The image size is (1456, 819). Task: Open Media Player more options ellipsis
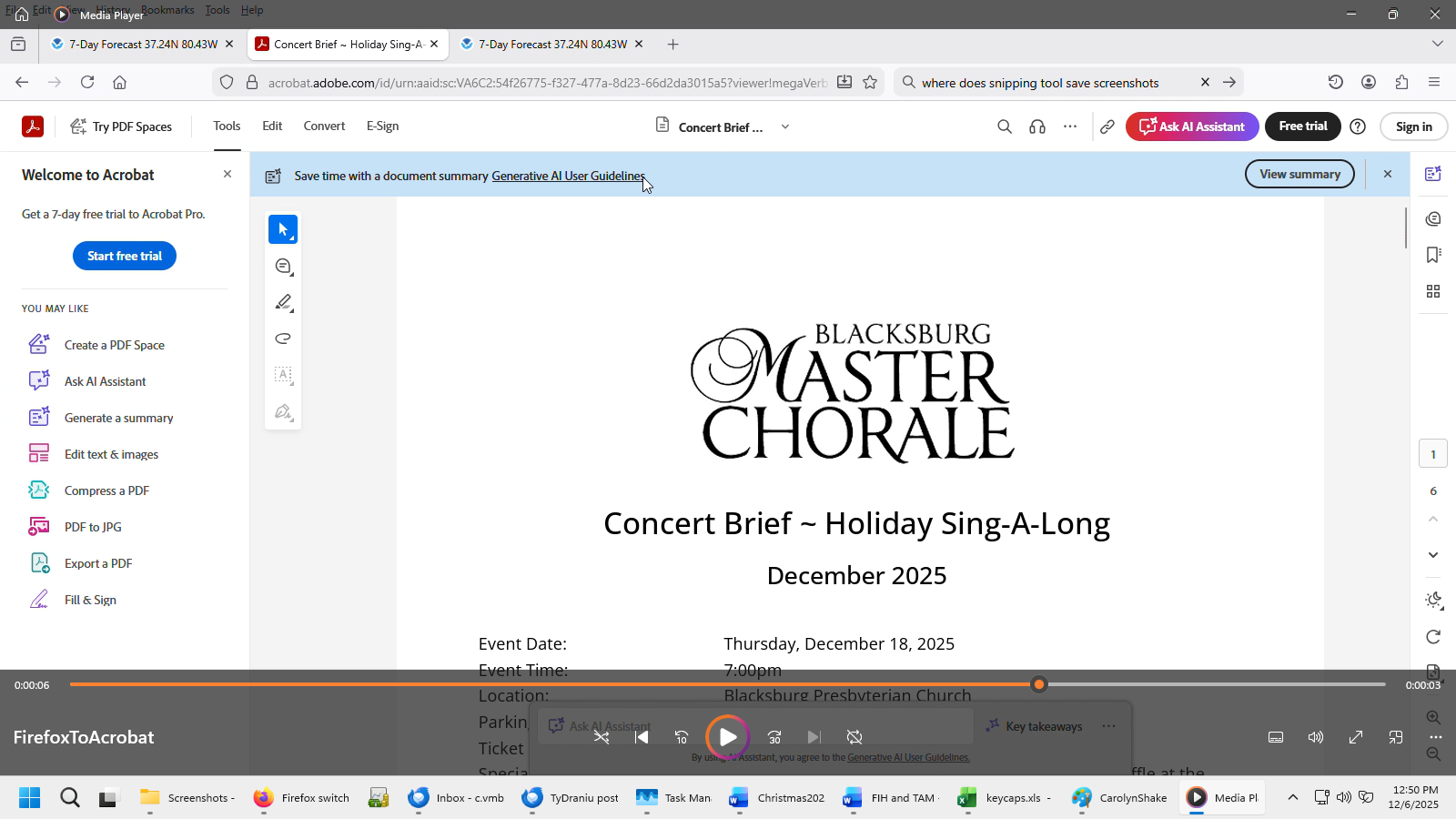pos(1435,737)
